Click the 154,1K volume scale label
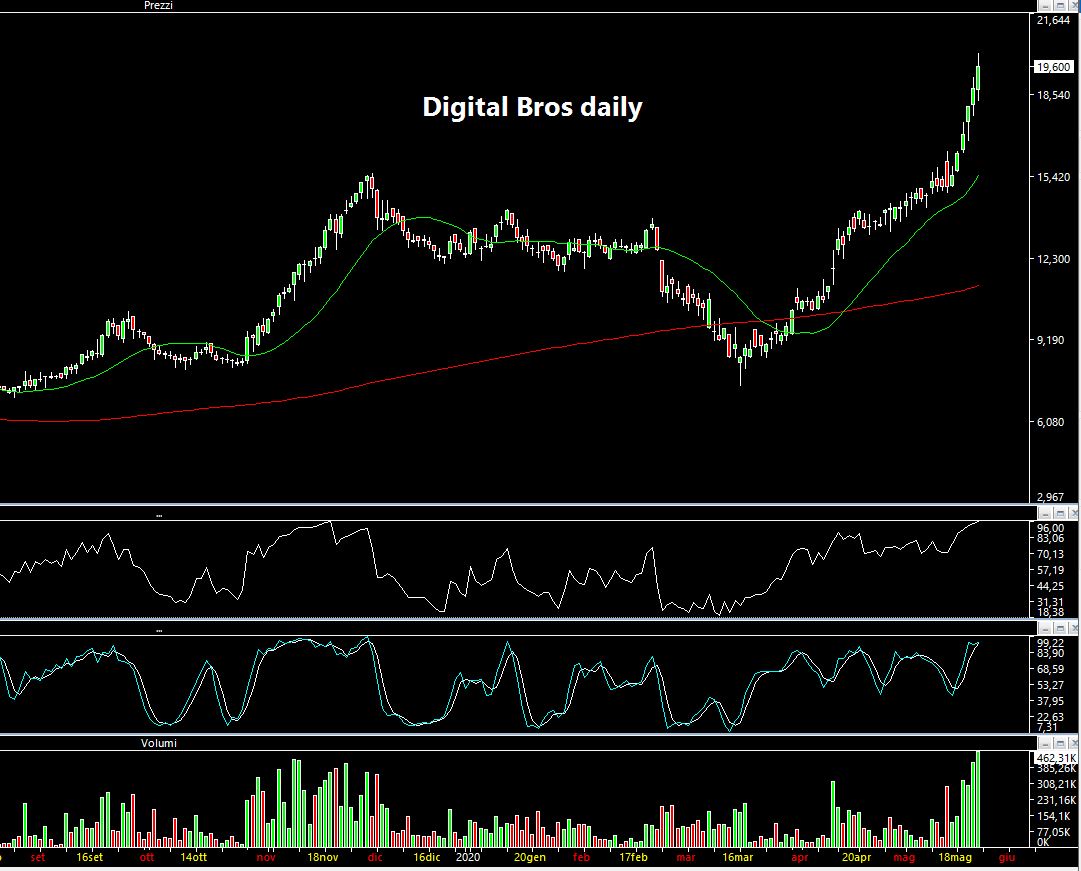The height and width of the screenshot is (871, 1081). (x=1054, y=816)
